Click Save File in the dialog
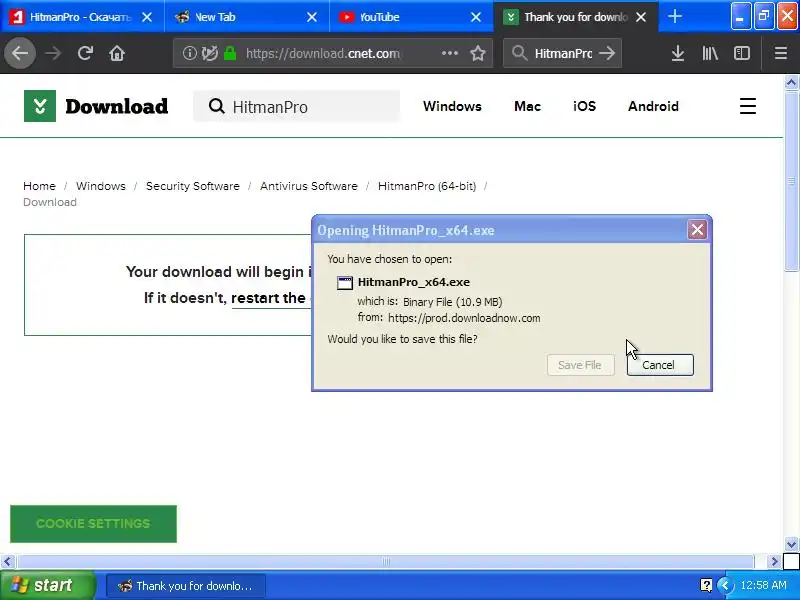Viewport: 800px width, 600px height. click(x=581, y=365)
